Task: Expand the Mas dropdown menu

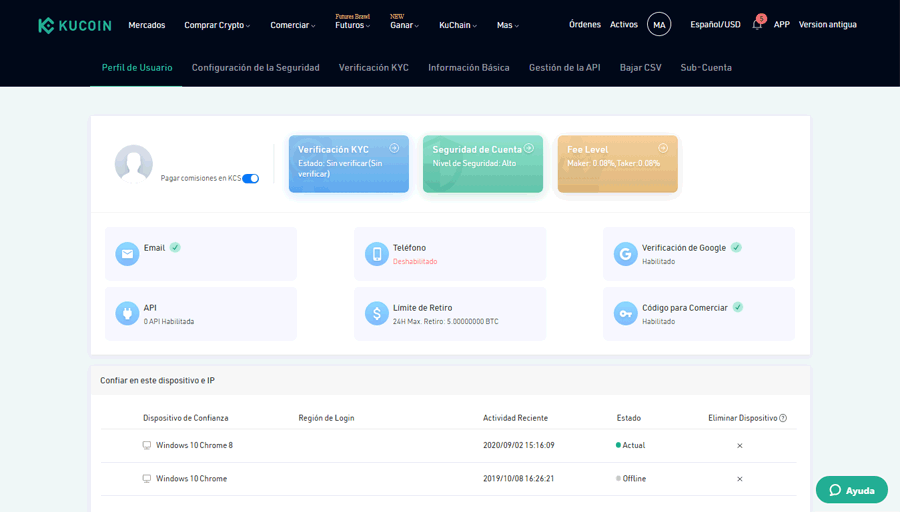Action: [507, 25]
